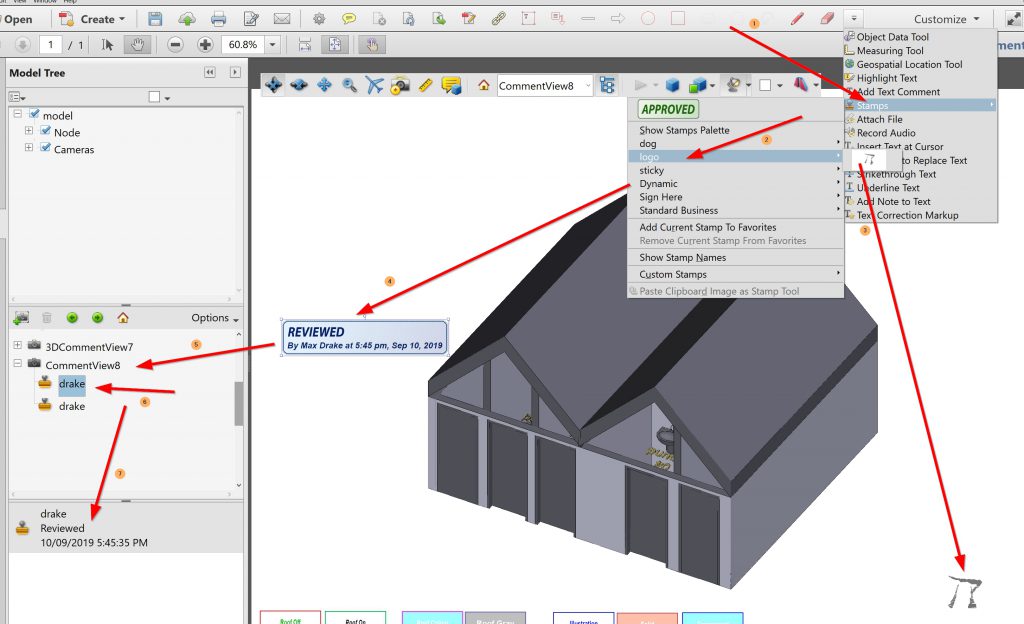Viewport: 1024px width, 624px height.
Task: Click the Options button in views panel
Action: pyautogui.click(x=214, y=318)
